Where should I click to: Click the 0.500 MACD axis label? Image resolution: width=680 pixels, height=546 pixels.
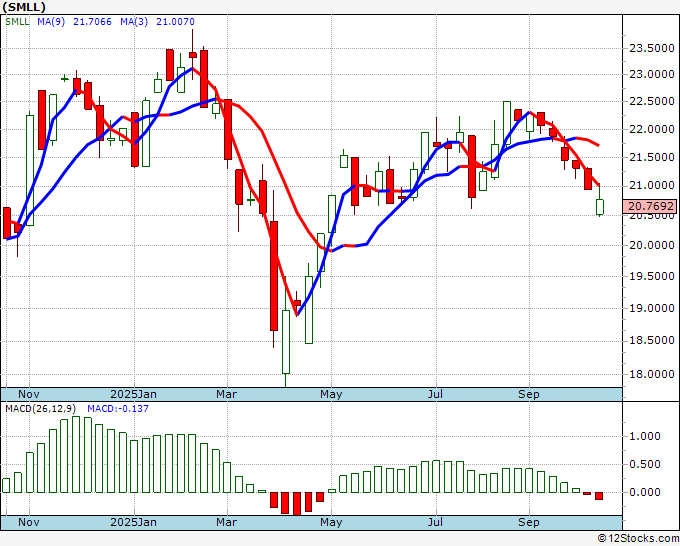click(645, 464)
